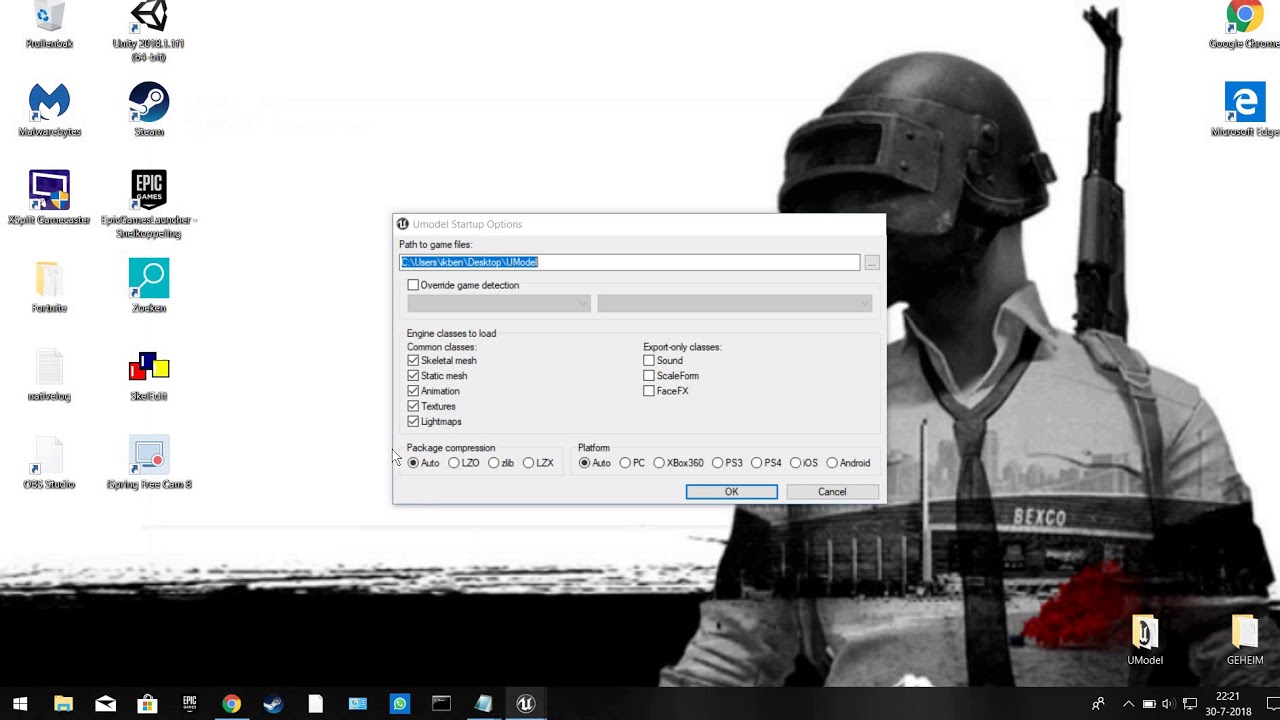
Task: Open the command prompt taskbar icon
Action: pyautogui.click(x=441, y=704)
